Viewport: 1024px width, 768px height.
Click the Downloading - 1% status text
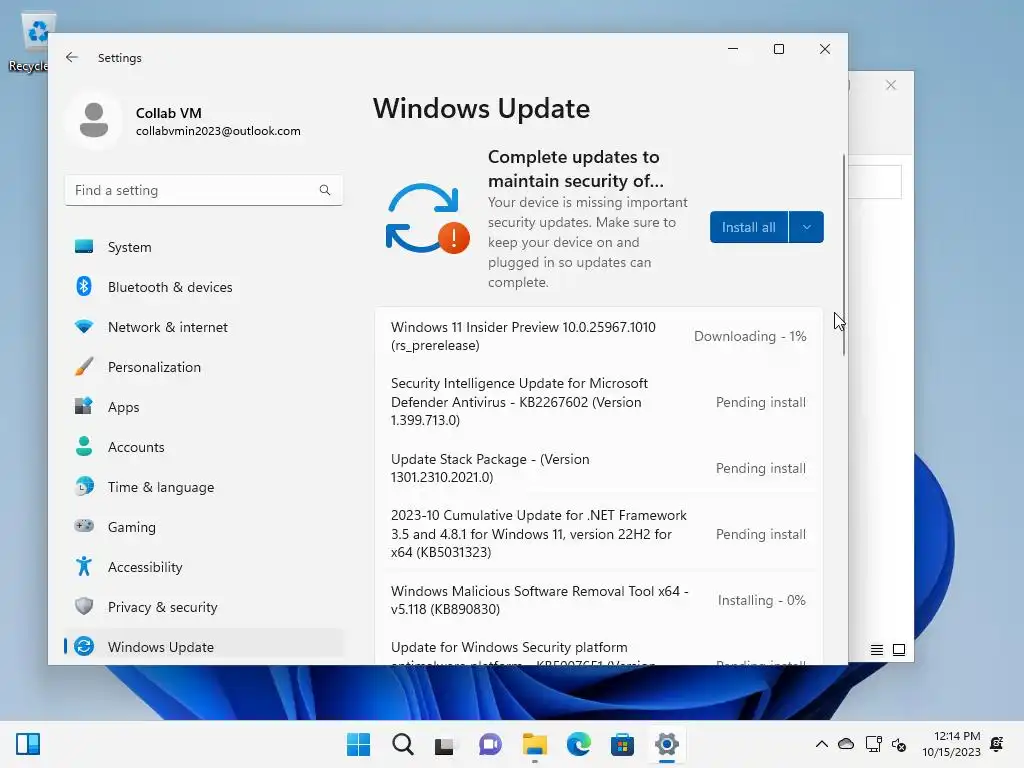750,336
